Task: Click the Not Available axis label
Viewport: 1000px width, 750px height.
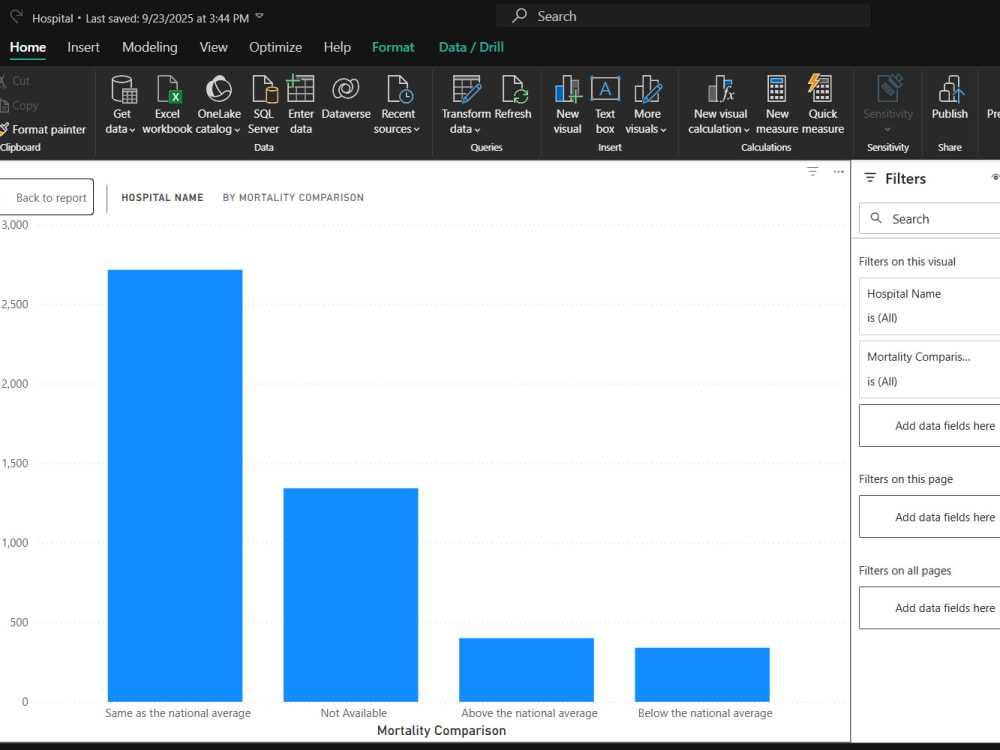Action: (353, 713)
